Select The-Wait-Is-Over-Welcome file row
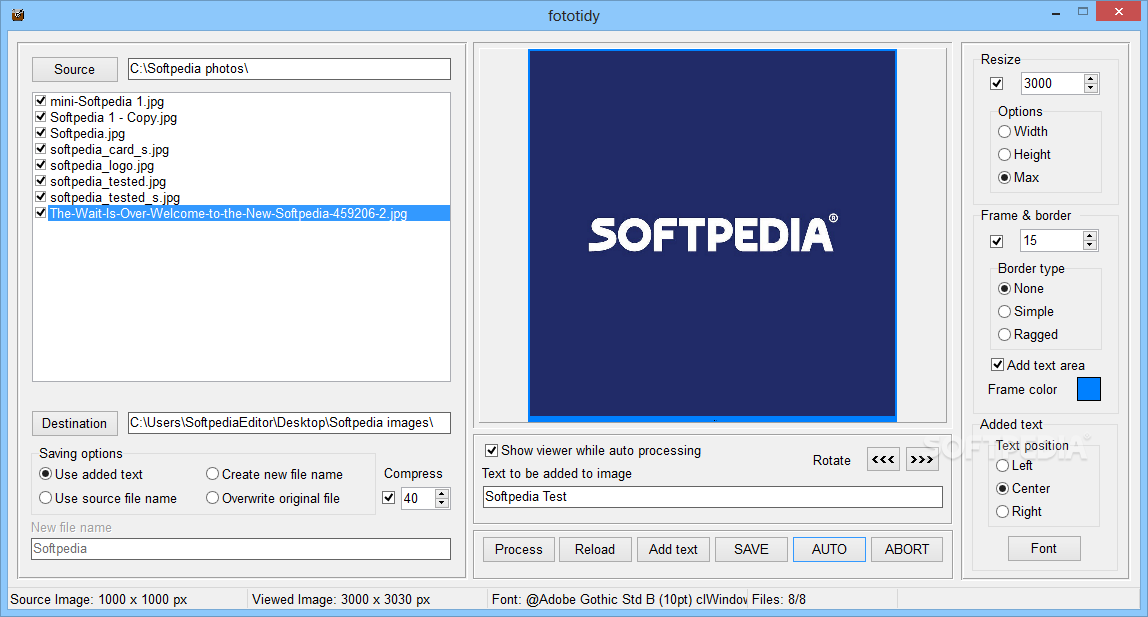 [249, 214]
